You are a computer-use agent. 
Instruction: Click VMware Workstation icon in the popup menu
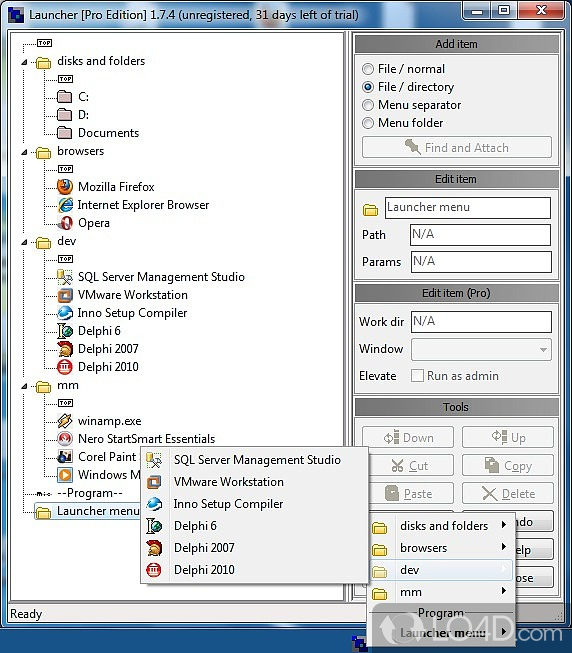(x=154, y=482)
